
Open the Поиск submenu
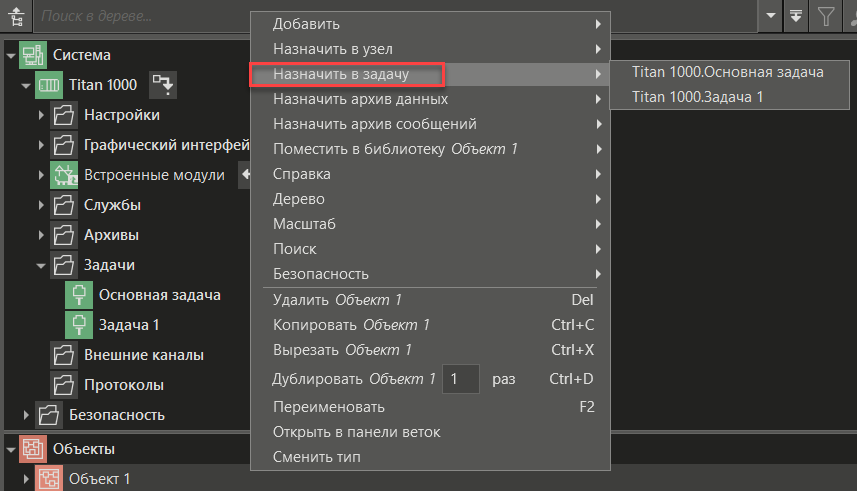coord(430,249)
